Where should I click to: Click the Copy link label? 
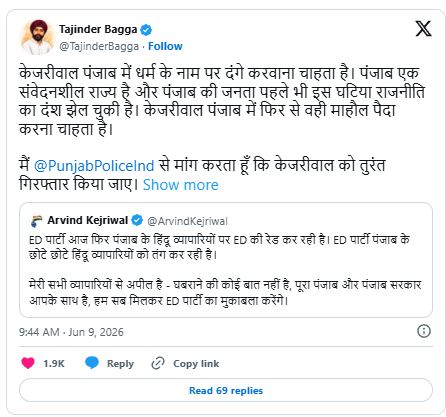[x=196, y=363]
